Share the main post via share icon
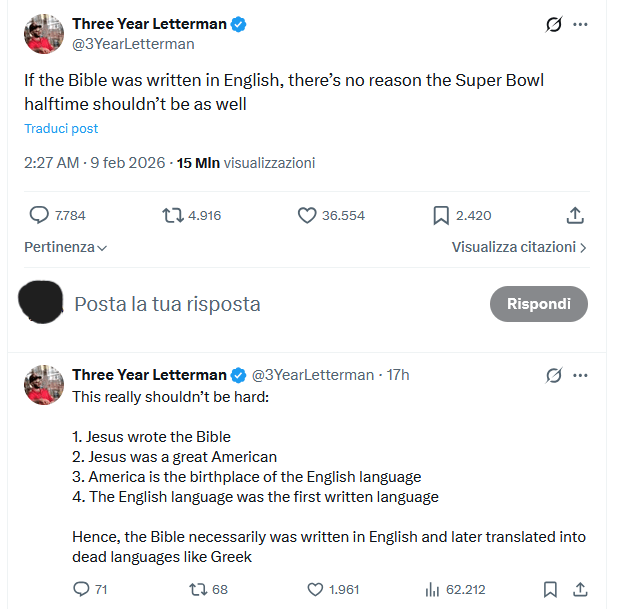 [575, 215]
